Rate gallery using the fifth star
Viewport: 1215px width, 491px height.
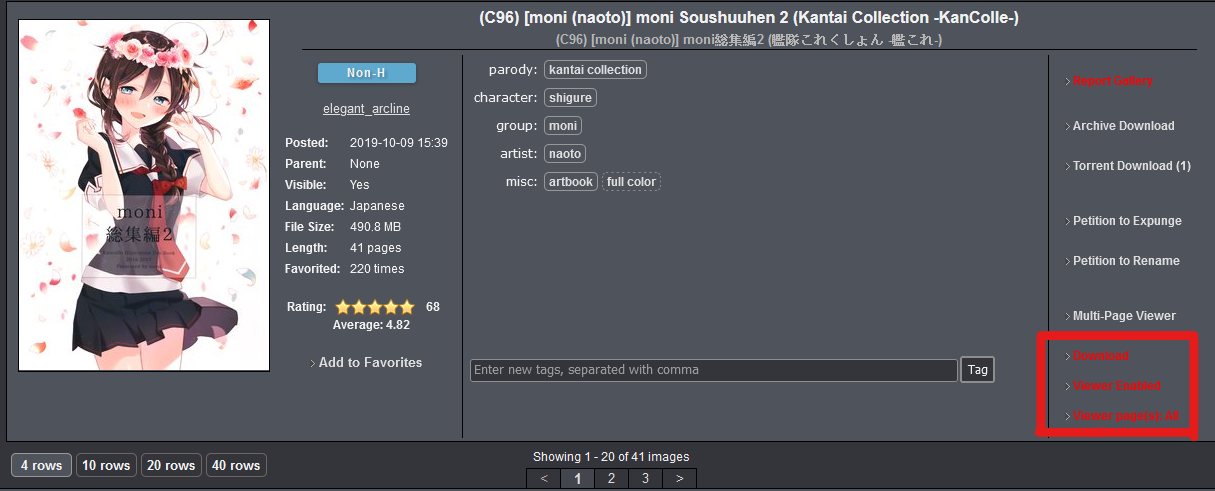406,307
